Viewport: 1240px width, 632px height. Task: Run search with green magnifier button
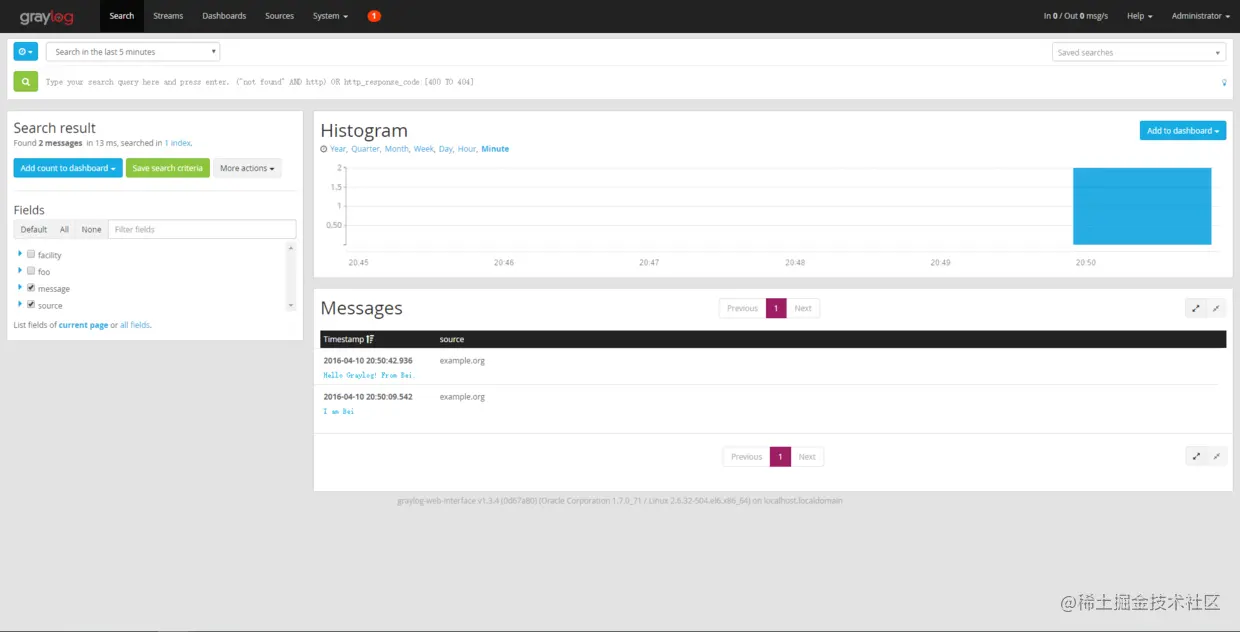pos(25,81)
